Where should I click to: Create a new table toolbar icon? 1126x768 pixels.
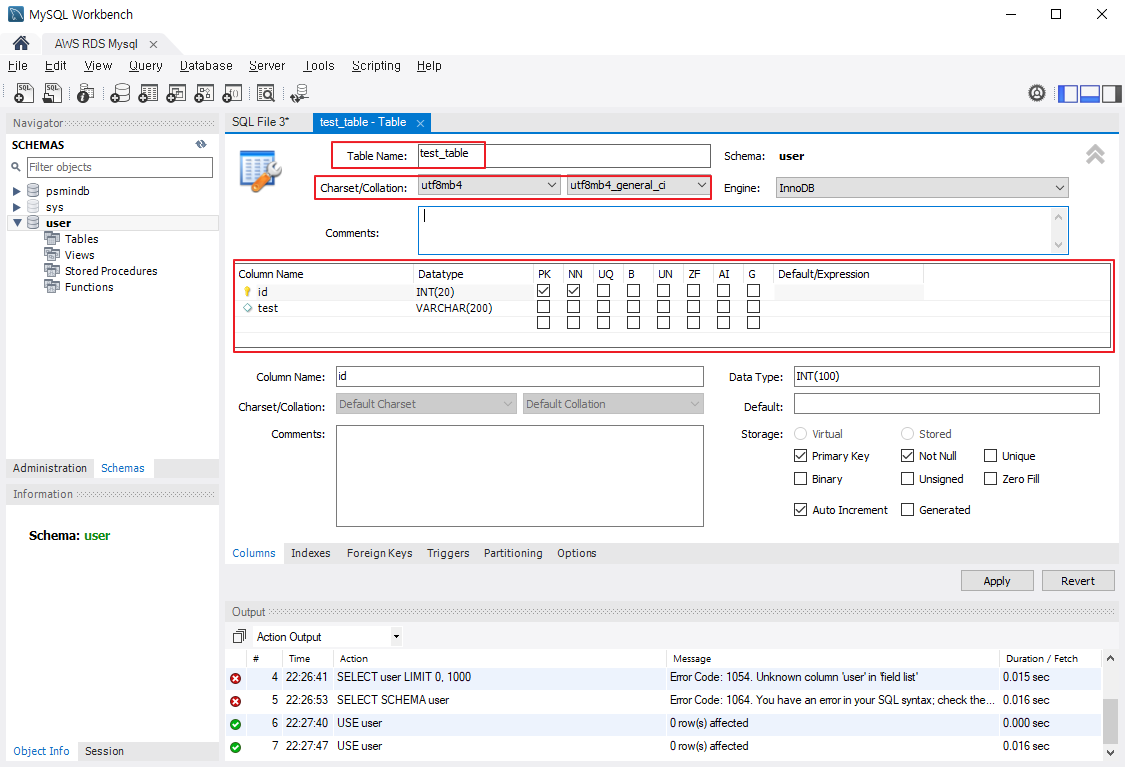click(x=148, y=93)
